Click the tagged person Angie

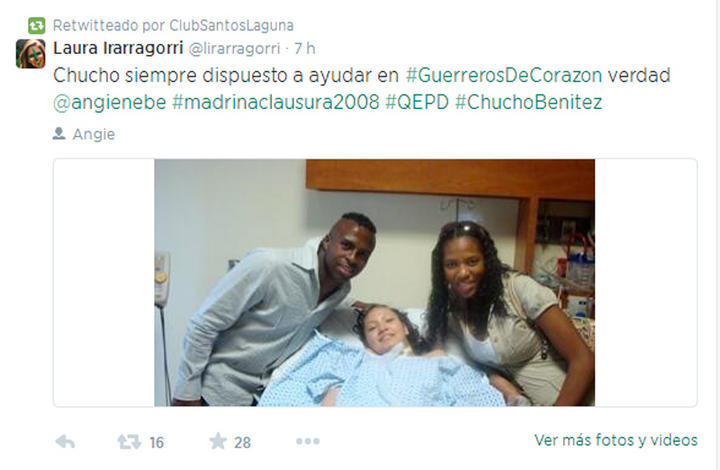[x=94, y=134]
